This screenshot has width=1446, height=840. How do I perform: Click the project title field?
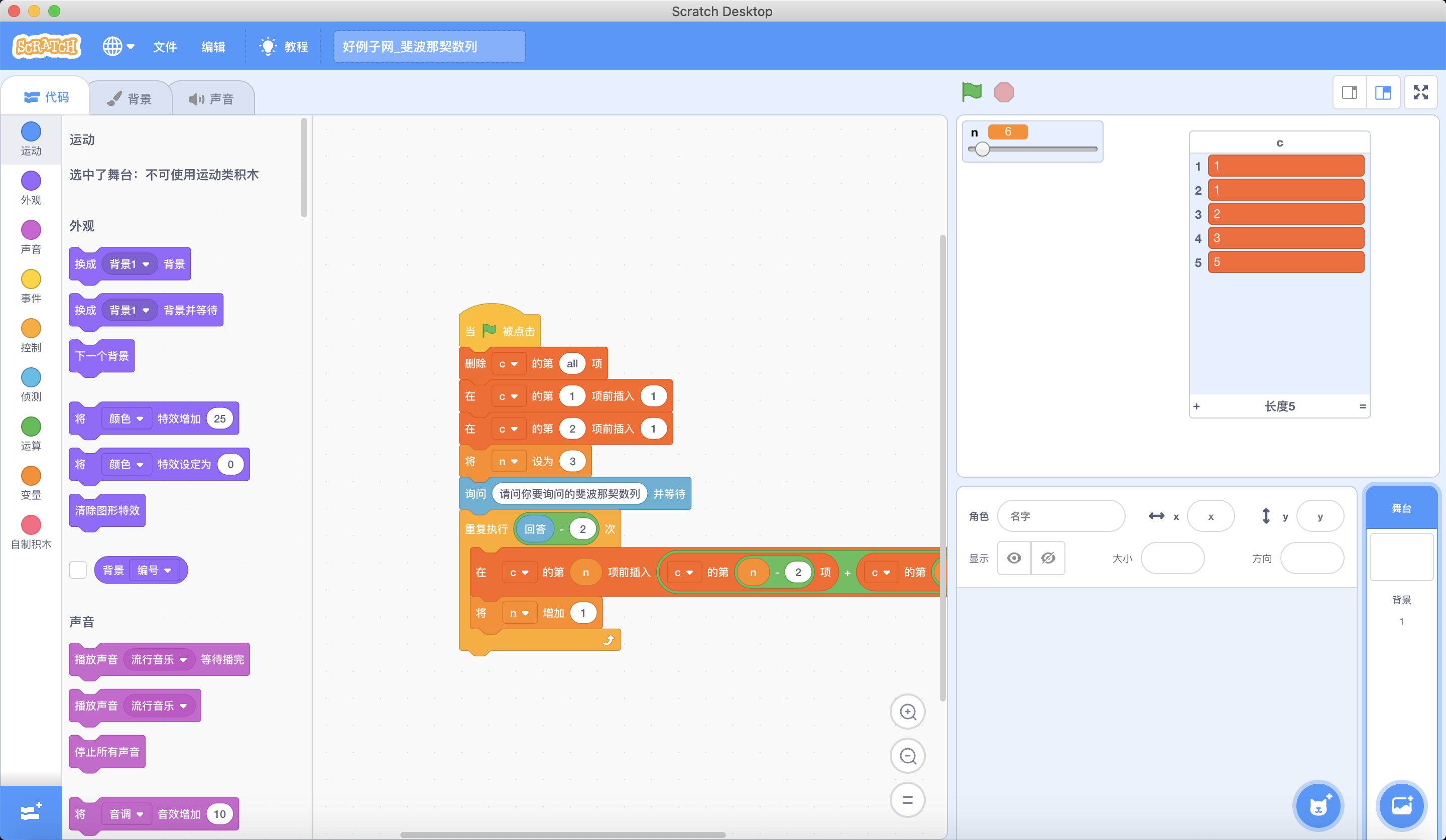coord(429,47)
